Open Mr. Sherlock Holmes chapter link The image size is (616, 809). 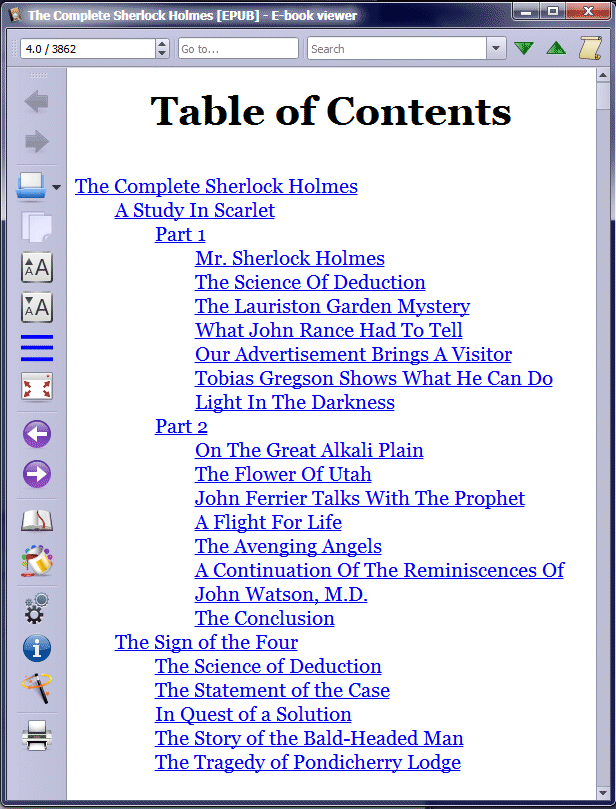(289, 258)
